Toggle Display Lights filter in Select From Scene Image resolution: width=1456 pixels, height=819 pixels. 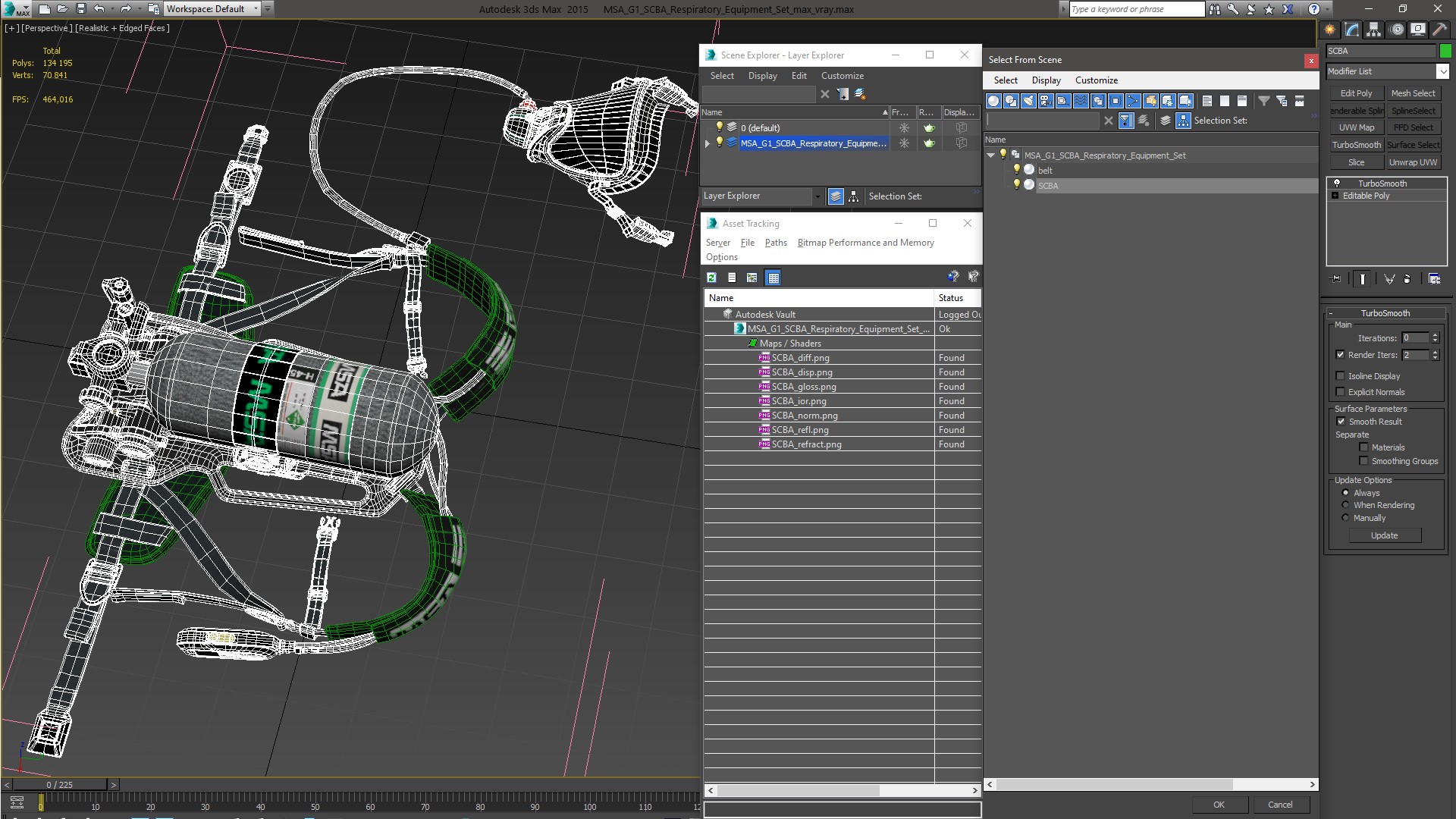click(x=1028, y=101)
